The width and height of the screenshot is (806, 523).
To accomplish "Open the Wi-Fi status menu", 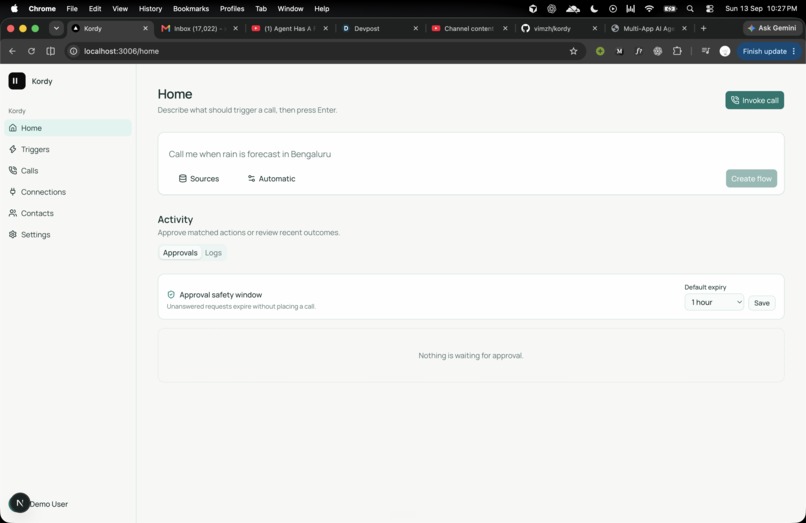I will tap(649, 8).
